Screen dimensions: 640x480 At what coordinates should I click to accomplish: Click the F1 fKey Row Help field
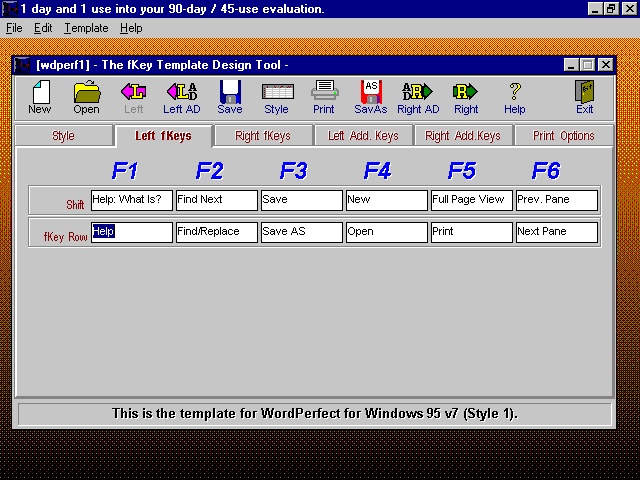pyautogui.click(x=132, y=232)
